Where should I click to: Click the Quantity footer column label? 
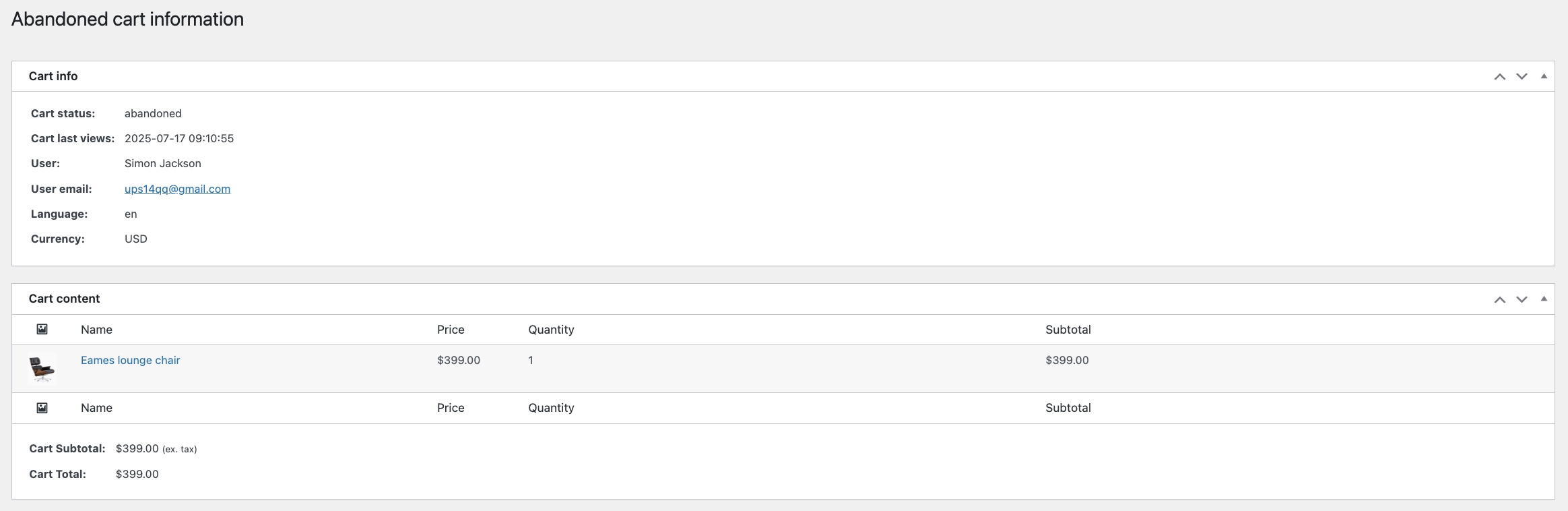pyautogui.click(x=551, y=408)
